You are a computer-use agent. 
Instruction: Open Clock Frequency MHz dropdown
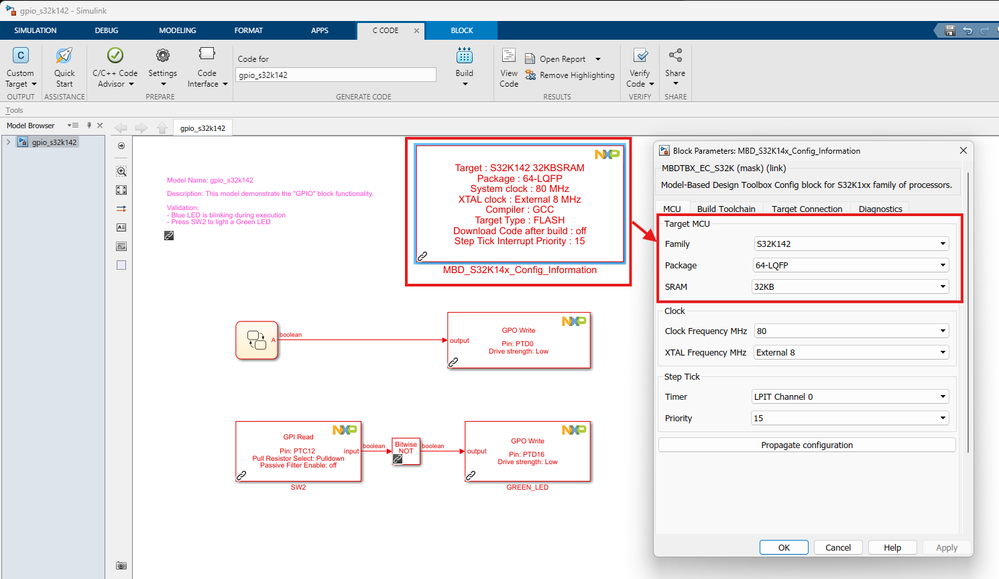coord(851,331)
